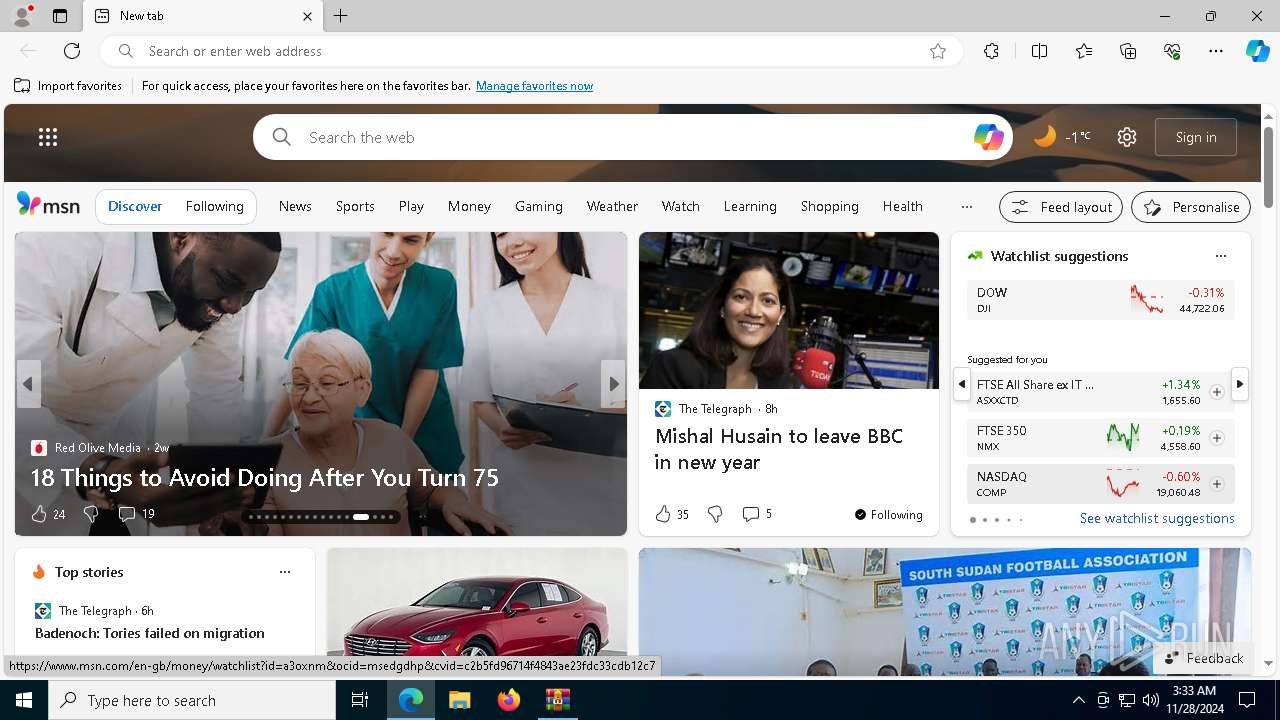The height and width of the screenshot is (720, 1280).
Task: Open the tab actions menu icon
Action: click(60, 16)
